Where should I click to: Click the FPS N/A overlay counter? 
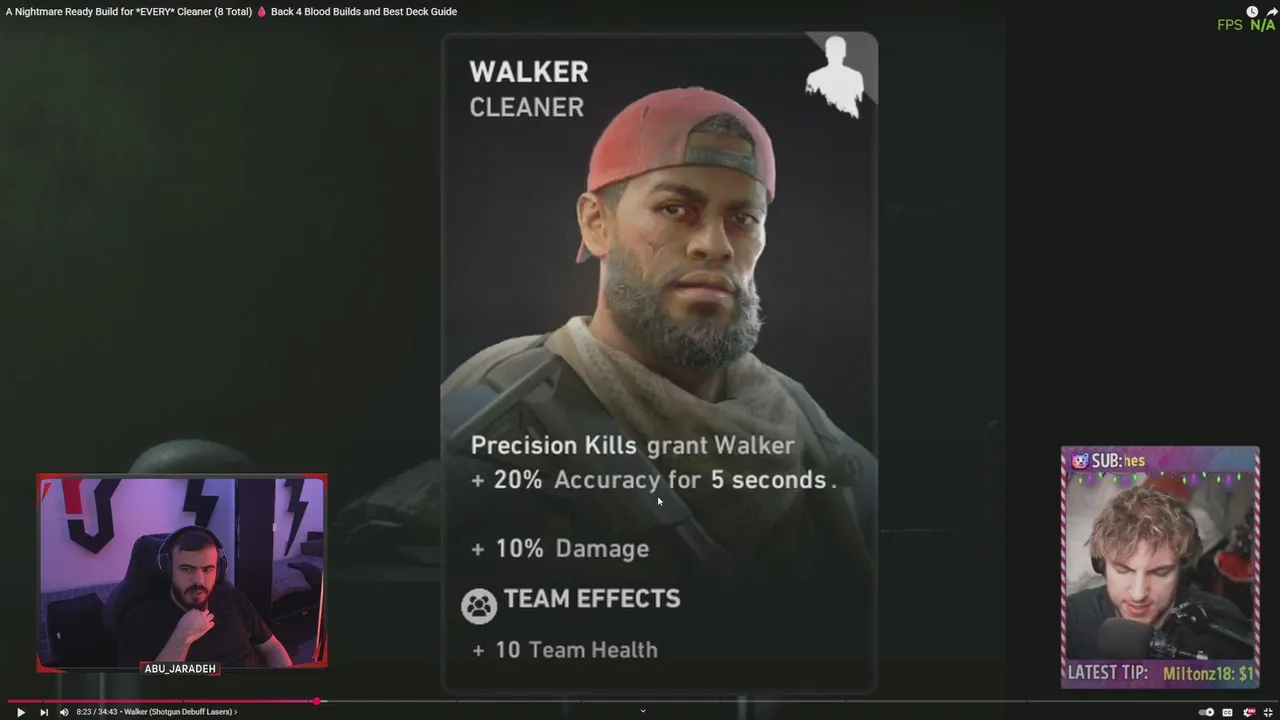coord(1246,25)
